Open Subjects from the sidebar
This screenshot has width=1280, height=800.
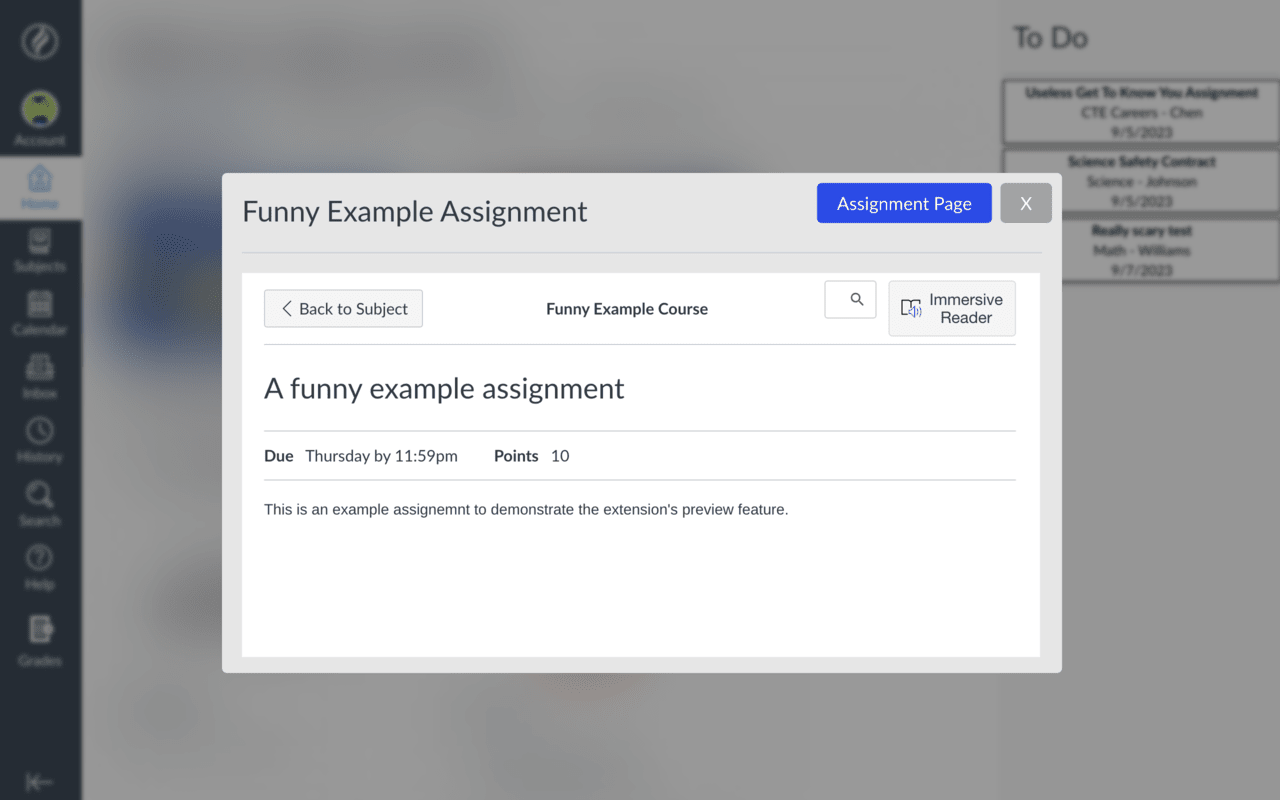coord(40,250)
